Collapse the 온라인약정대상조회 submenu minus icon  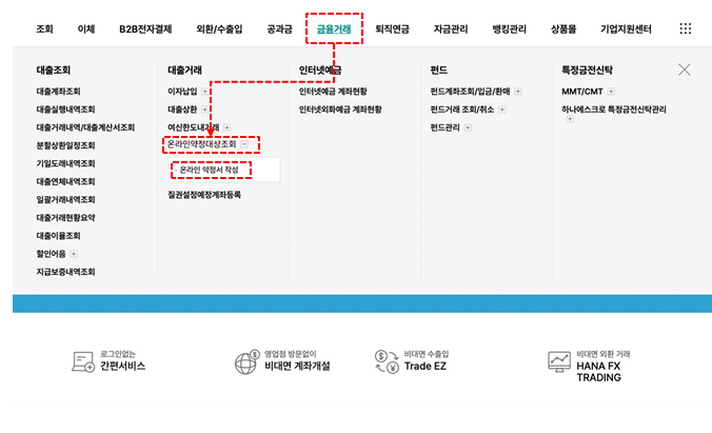pyautogui.click(x=245, y=145)
